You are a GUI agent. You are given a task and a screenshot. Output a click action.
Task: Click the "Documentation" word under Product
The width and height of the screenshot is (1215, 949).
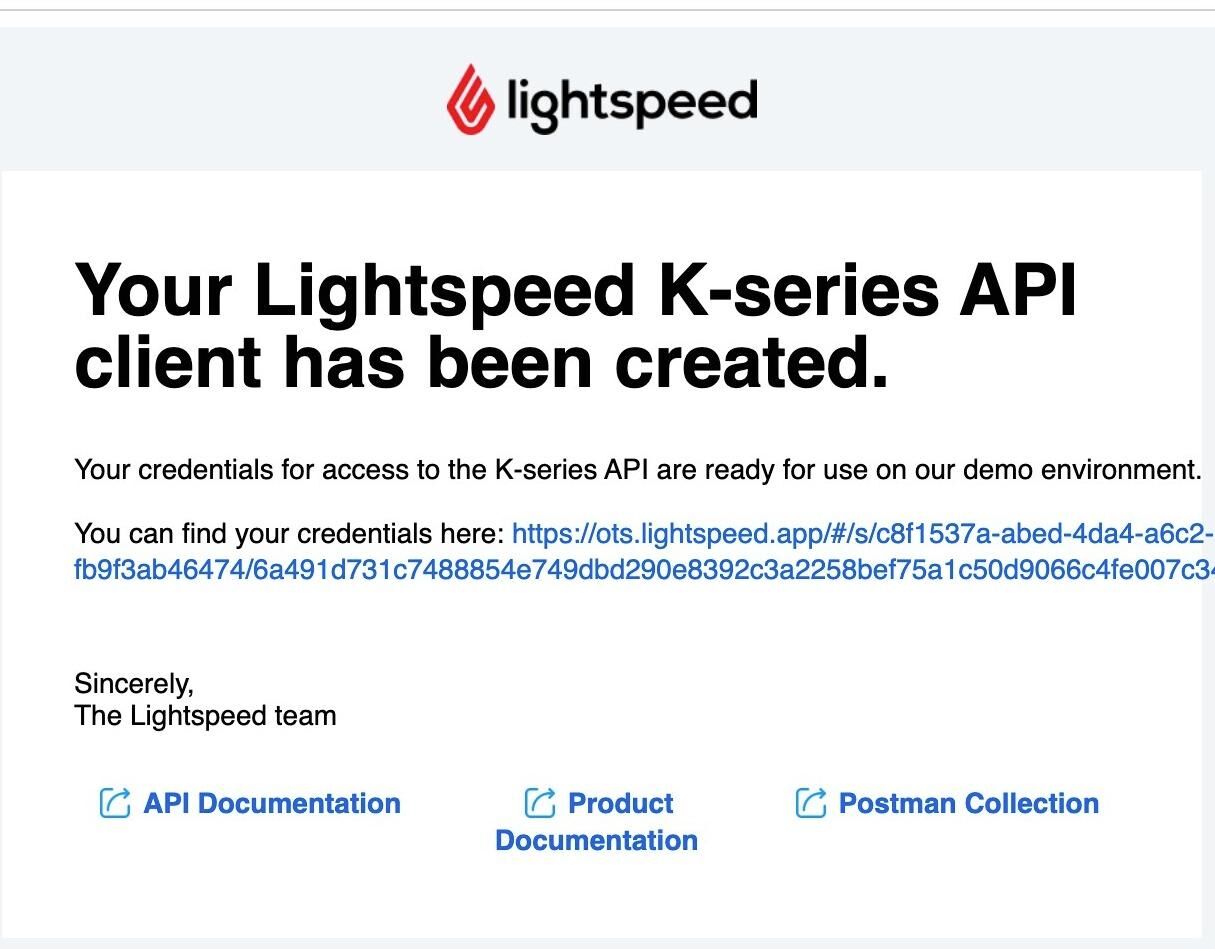click(596, 840)
